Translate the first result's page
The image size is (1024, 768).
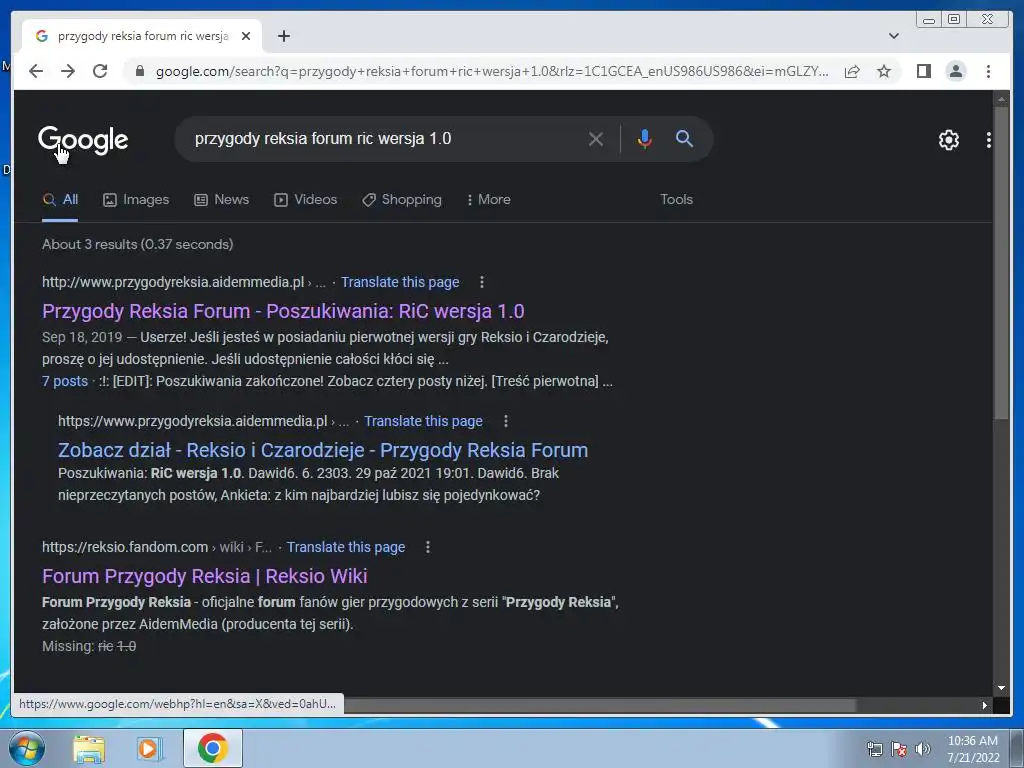click(x=400, y=282)
